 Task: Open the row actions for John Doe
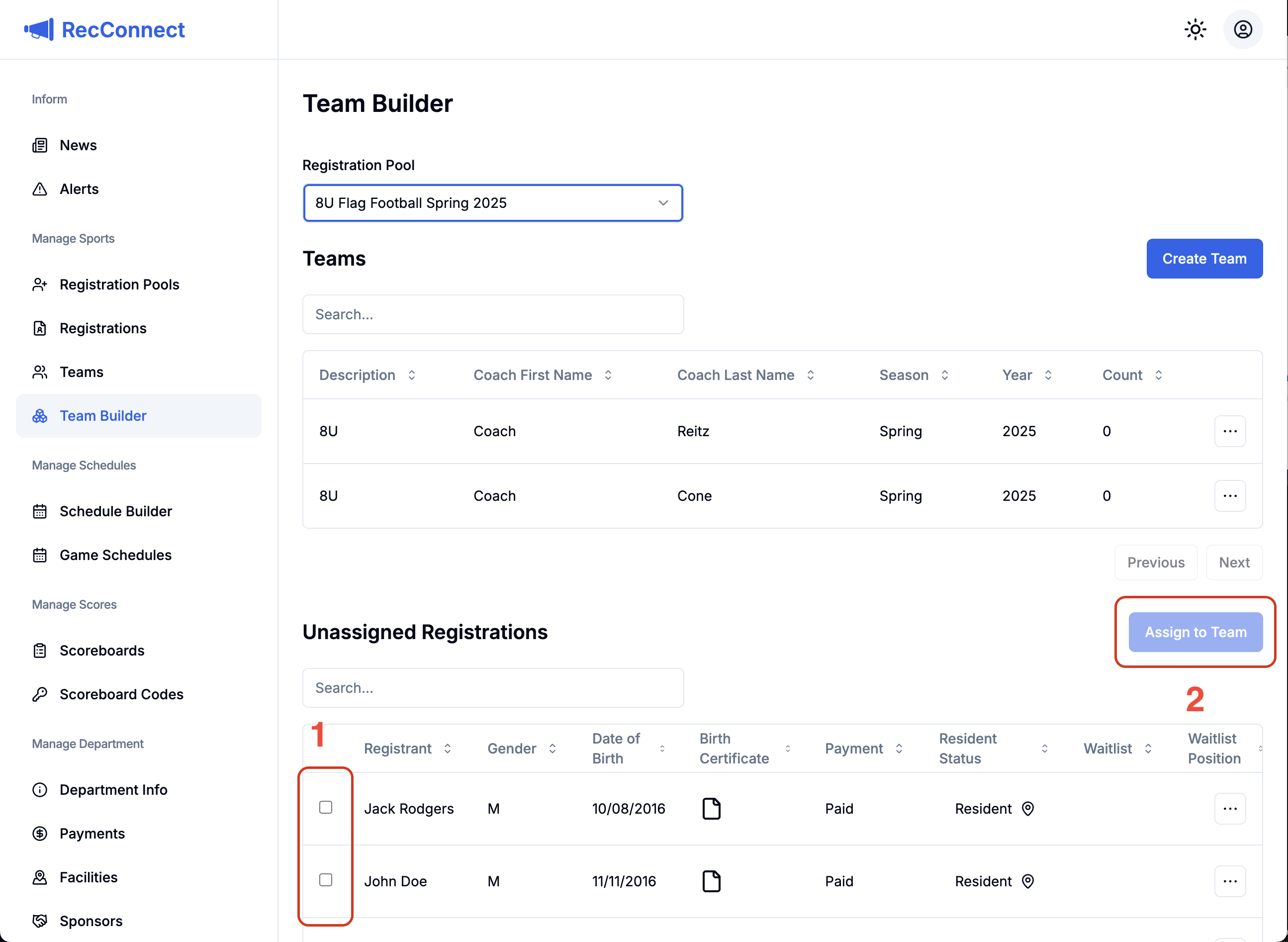pos(1229,881)
